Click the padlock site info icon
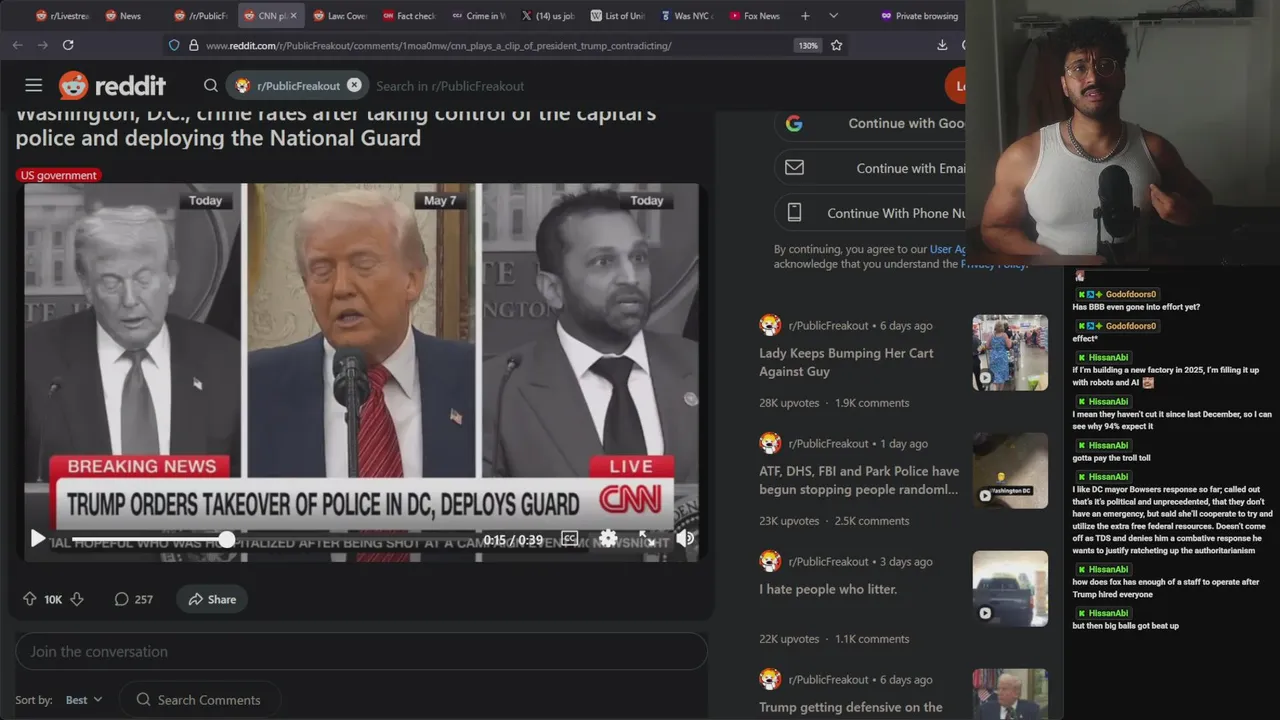Image resolution: width=1280 pixels, height=720 pixels. tap(192, 45)
